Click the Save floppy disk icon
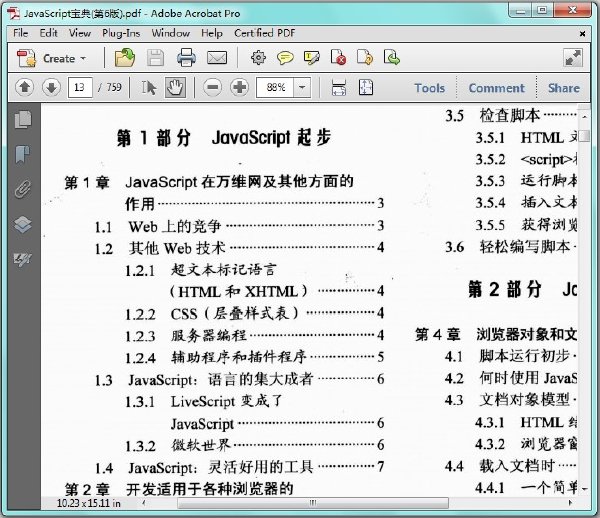The width and height of the screenshot is (600, 518). tap(155, 58)
